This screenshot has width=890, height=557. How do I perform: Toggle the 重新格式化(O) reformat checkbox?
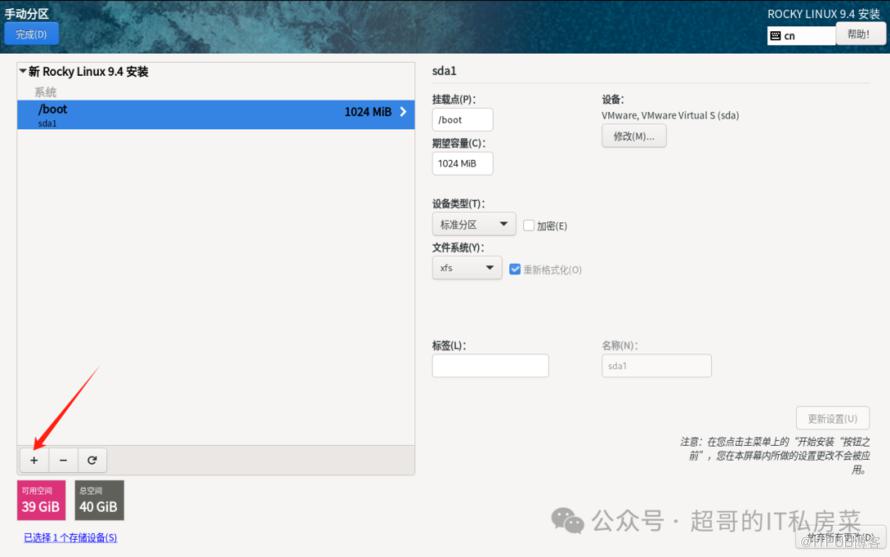tap(515, 269)
